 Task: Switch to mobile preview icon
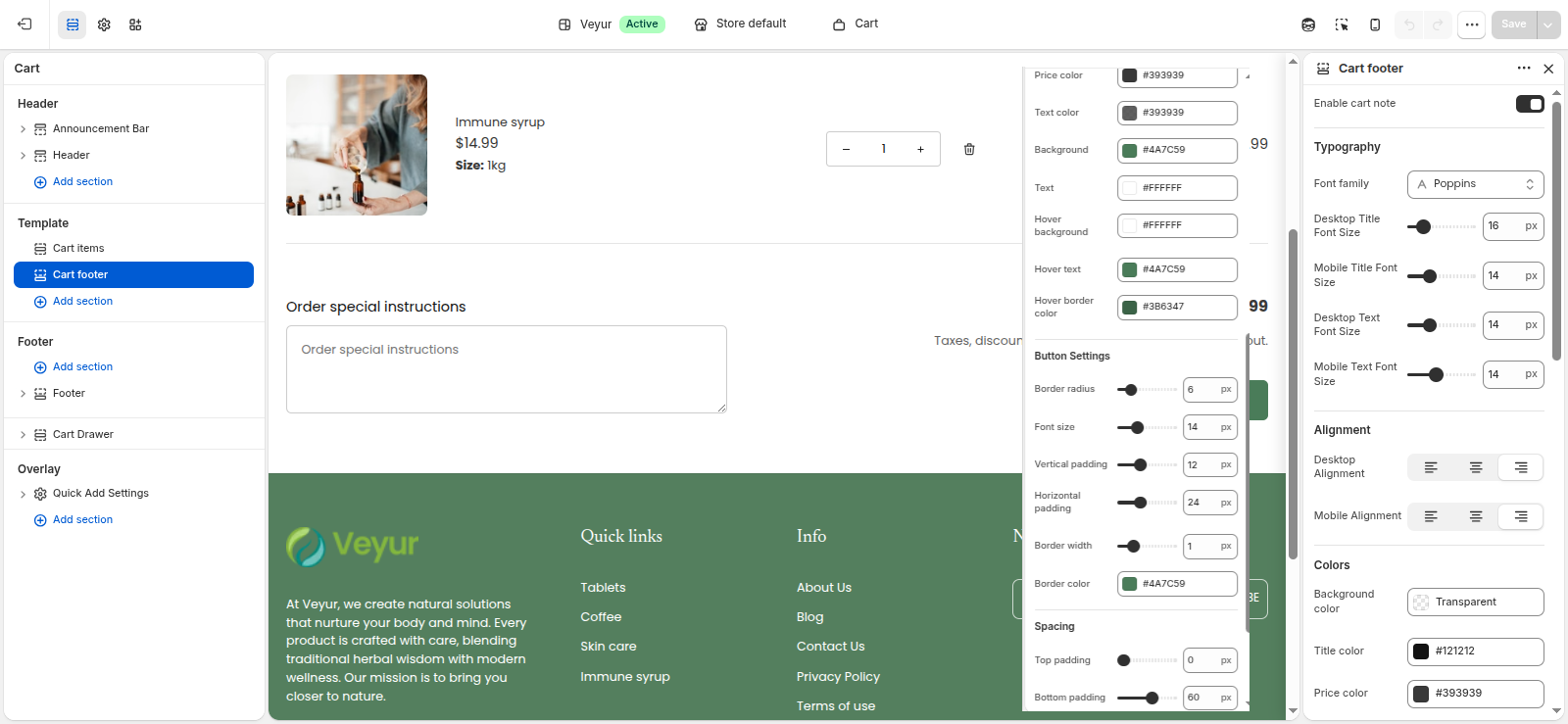coord(1375,24)
